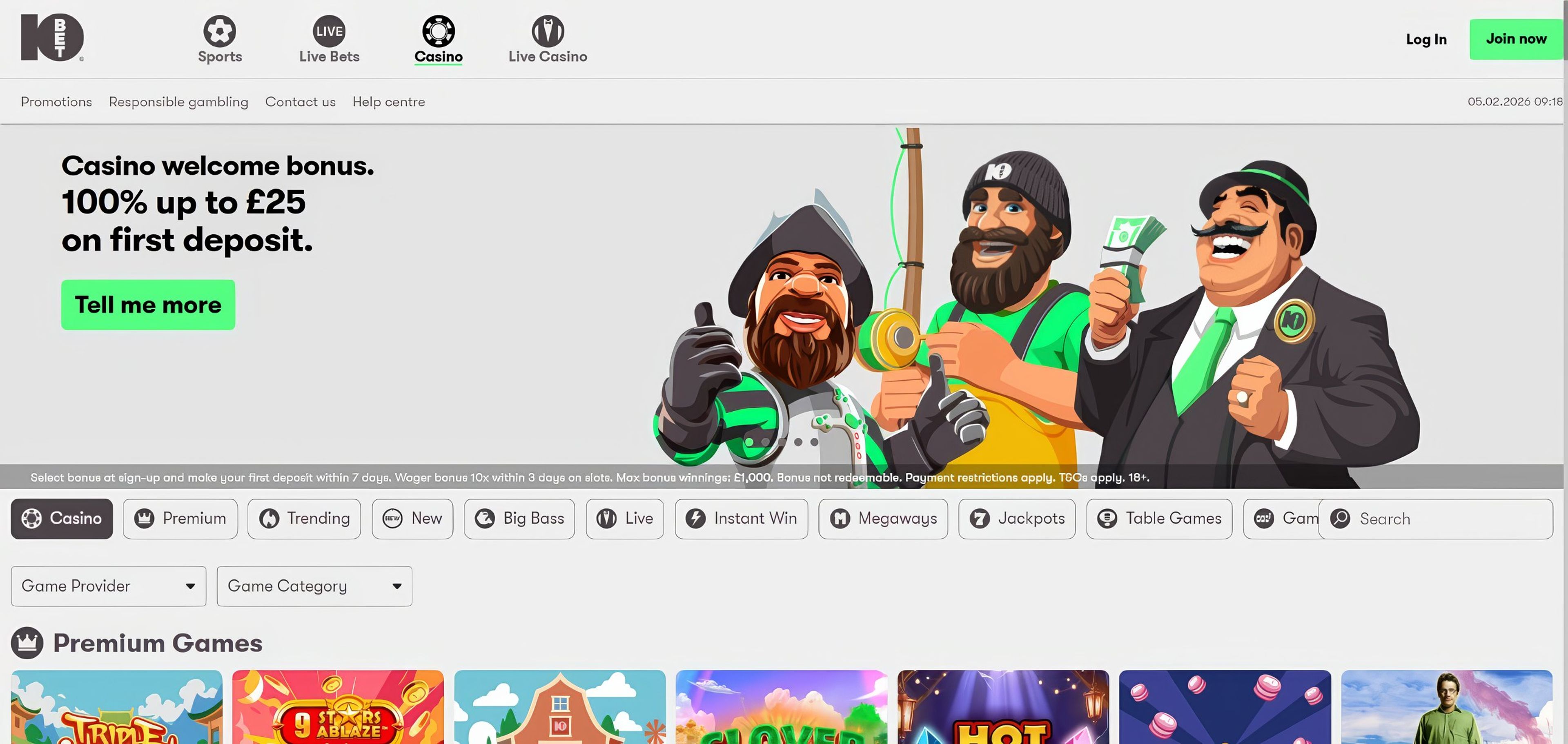Select the last banner carousel dot
This screenshot has height=744, width=1568.
(815, 442)
